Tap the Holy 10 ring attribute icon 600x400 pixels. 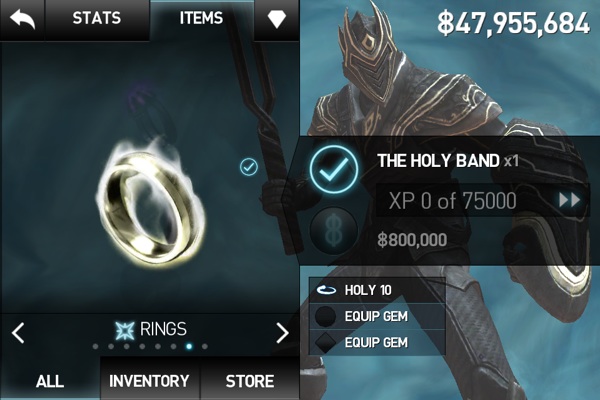[x=326, y=291]
